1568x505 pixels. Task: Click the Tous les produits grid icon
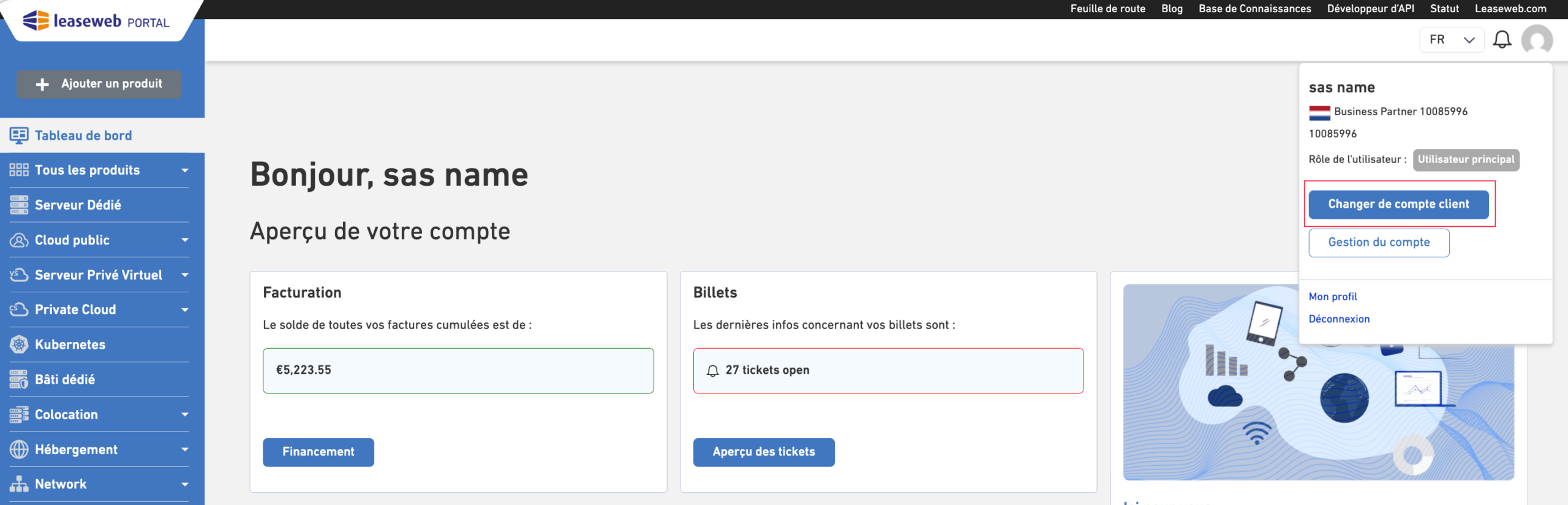(19, 170)
